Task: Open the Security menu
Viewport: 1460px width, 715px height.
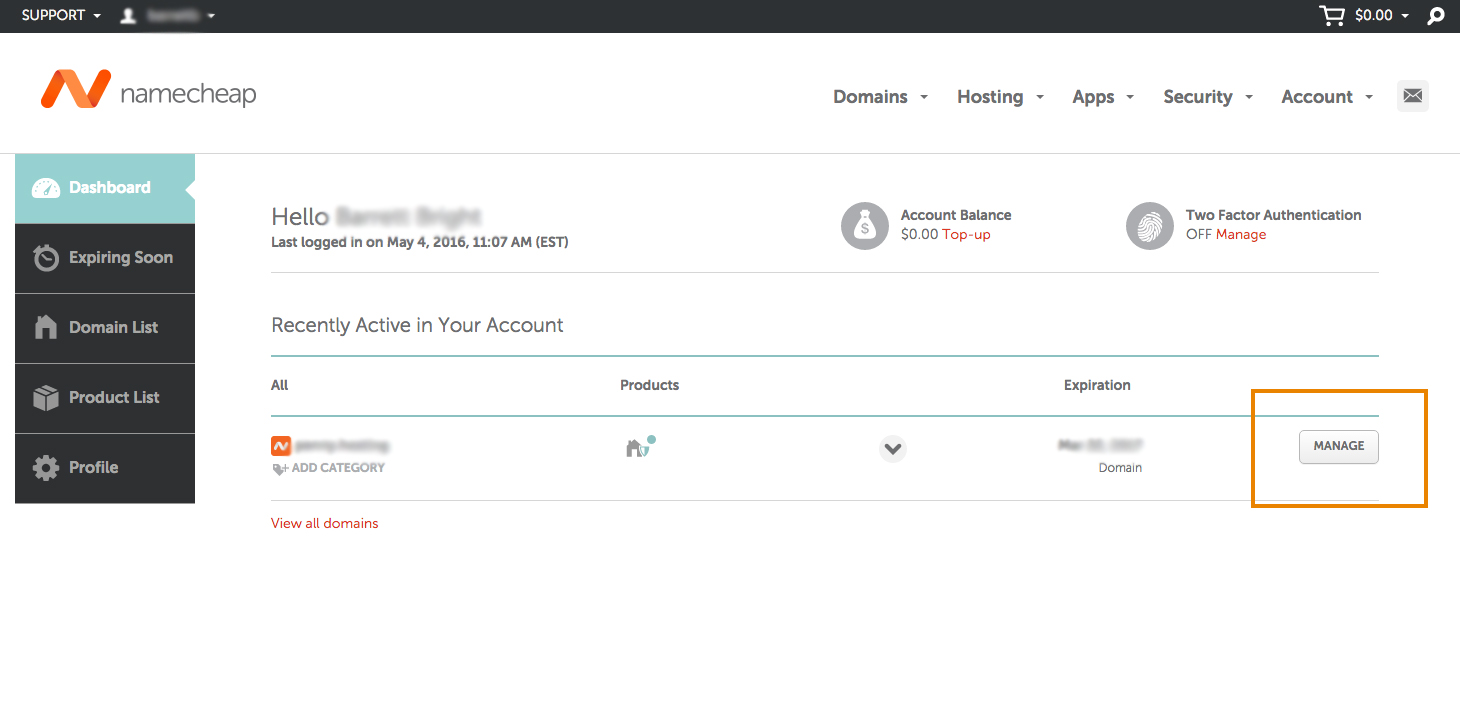Action: 1207,97
